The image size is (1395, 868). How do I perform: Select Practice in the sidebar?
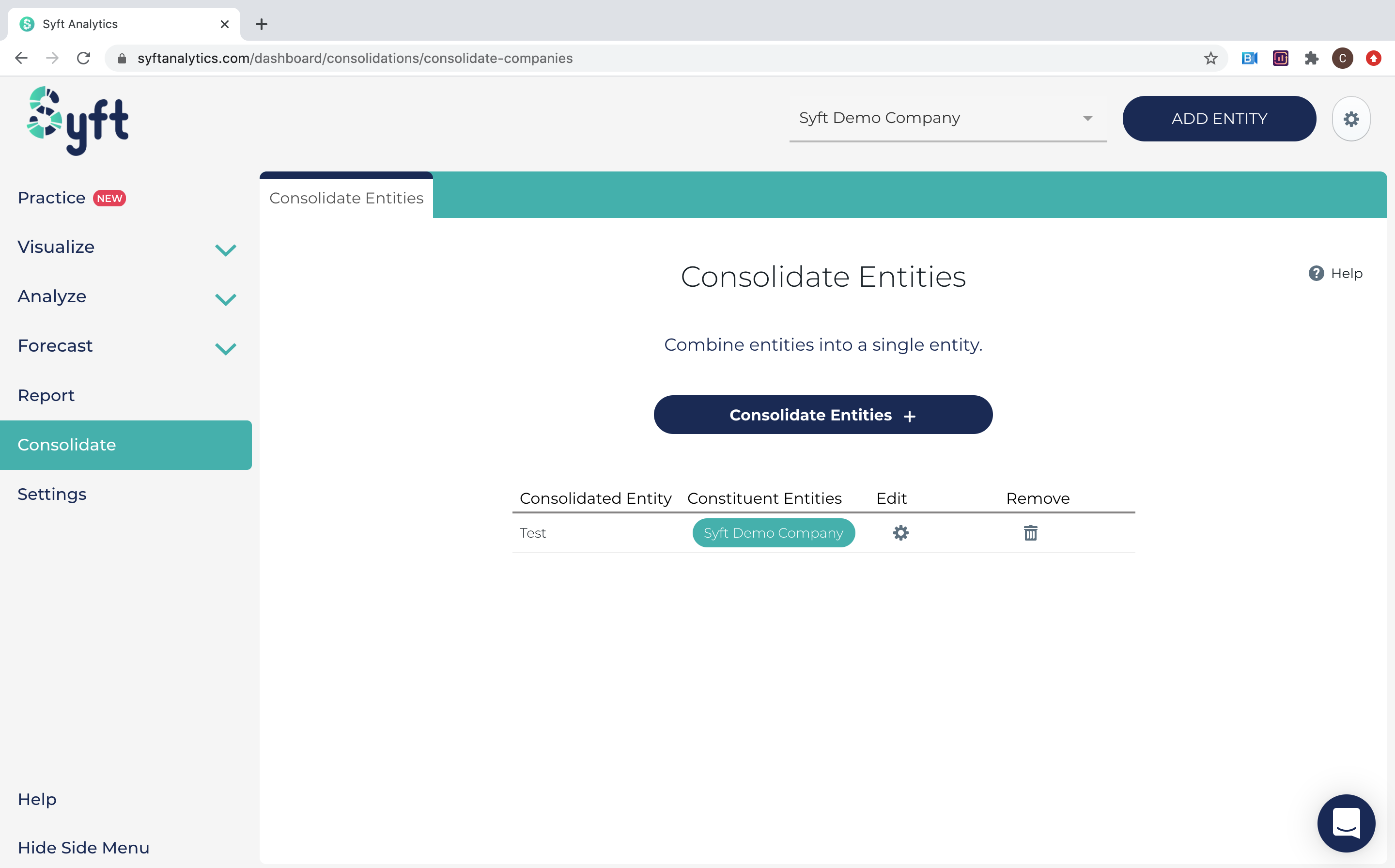[x=51, y=198]
